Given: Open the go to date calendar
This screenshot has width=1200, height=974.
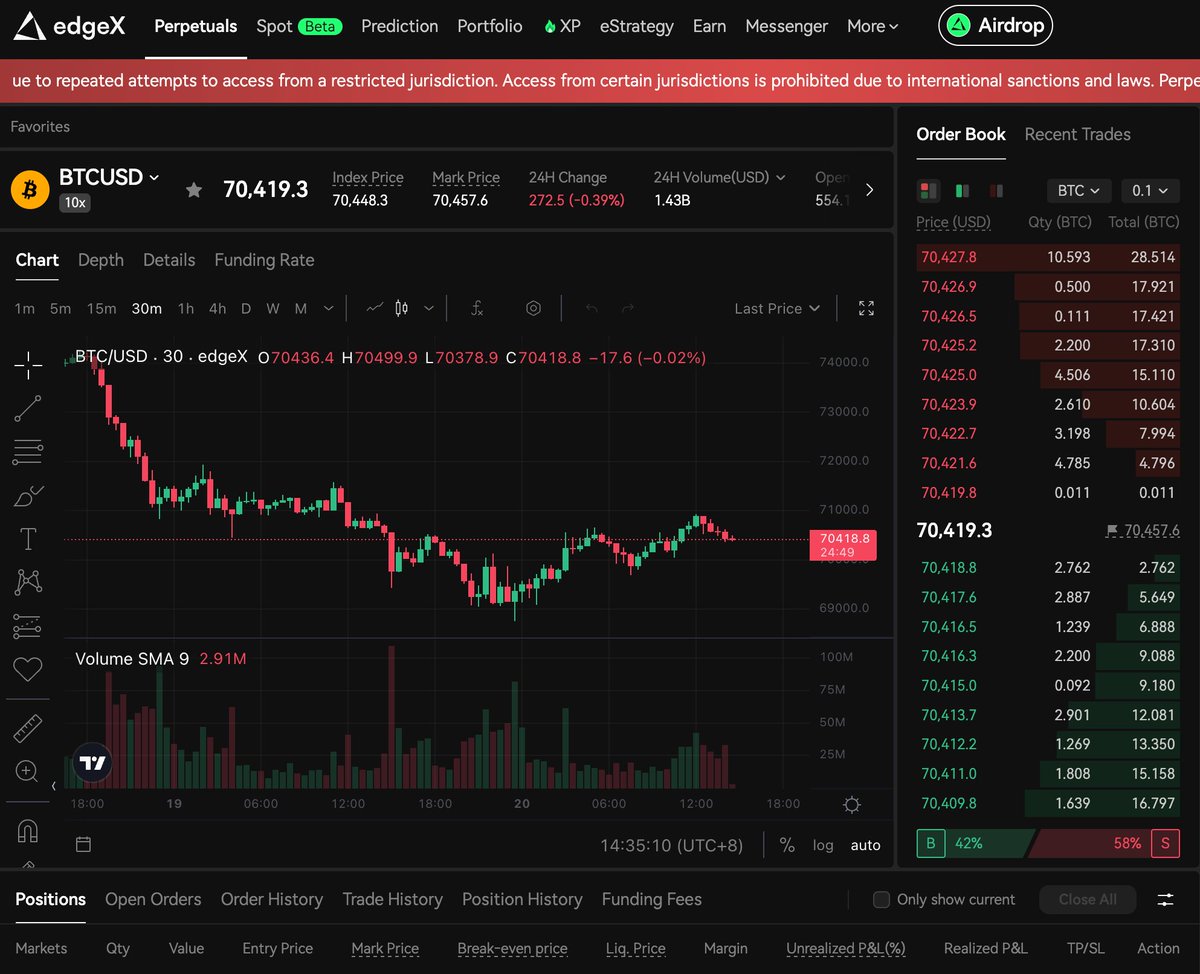Looking at the screenshot, I should (x=84, y=845).
